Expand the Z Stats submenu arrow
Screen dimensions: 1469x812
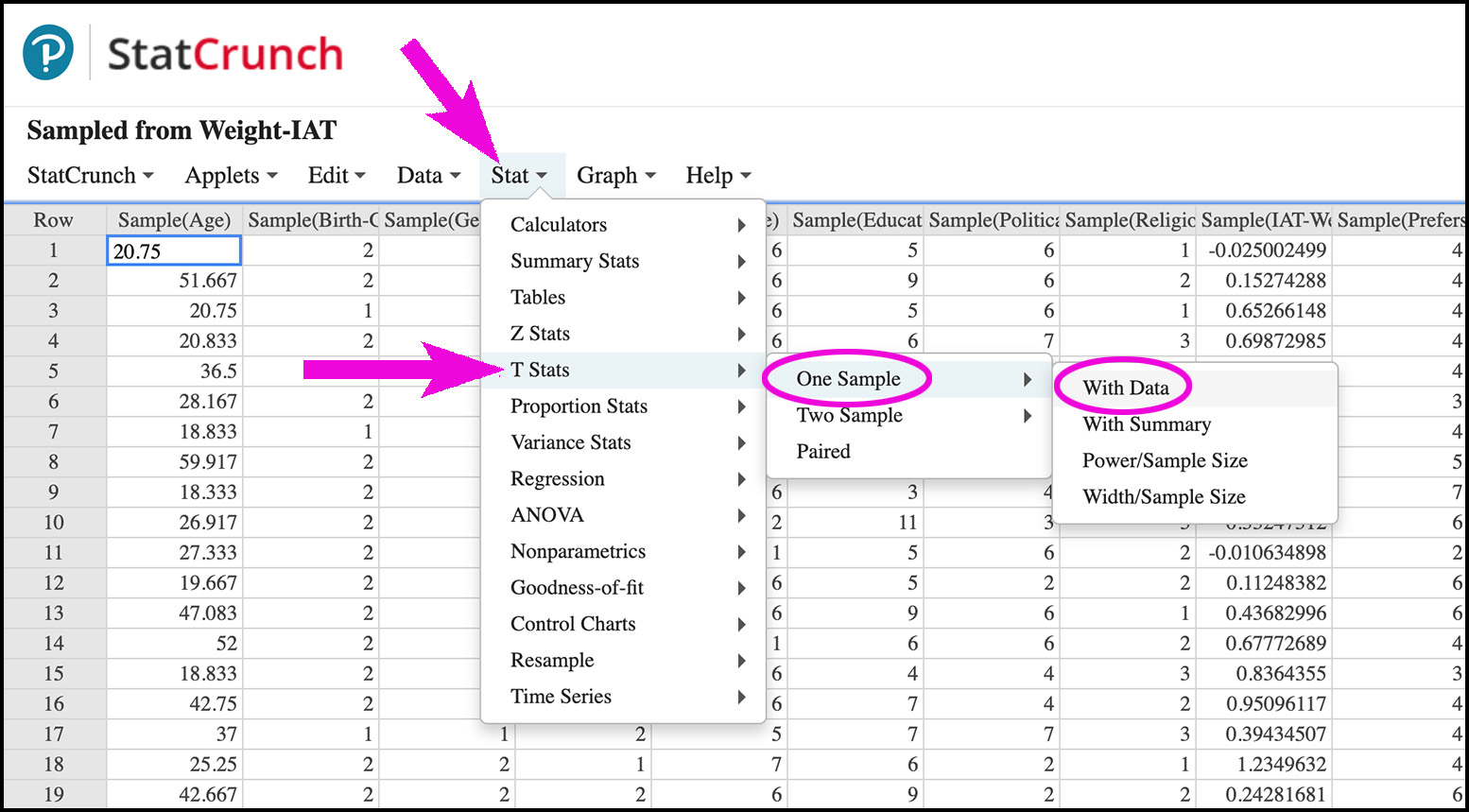click(x=742, y=334)
